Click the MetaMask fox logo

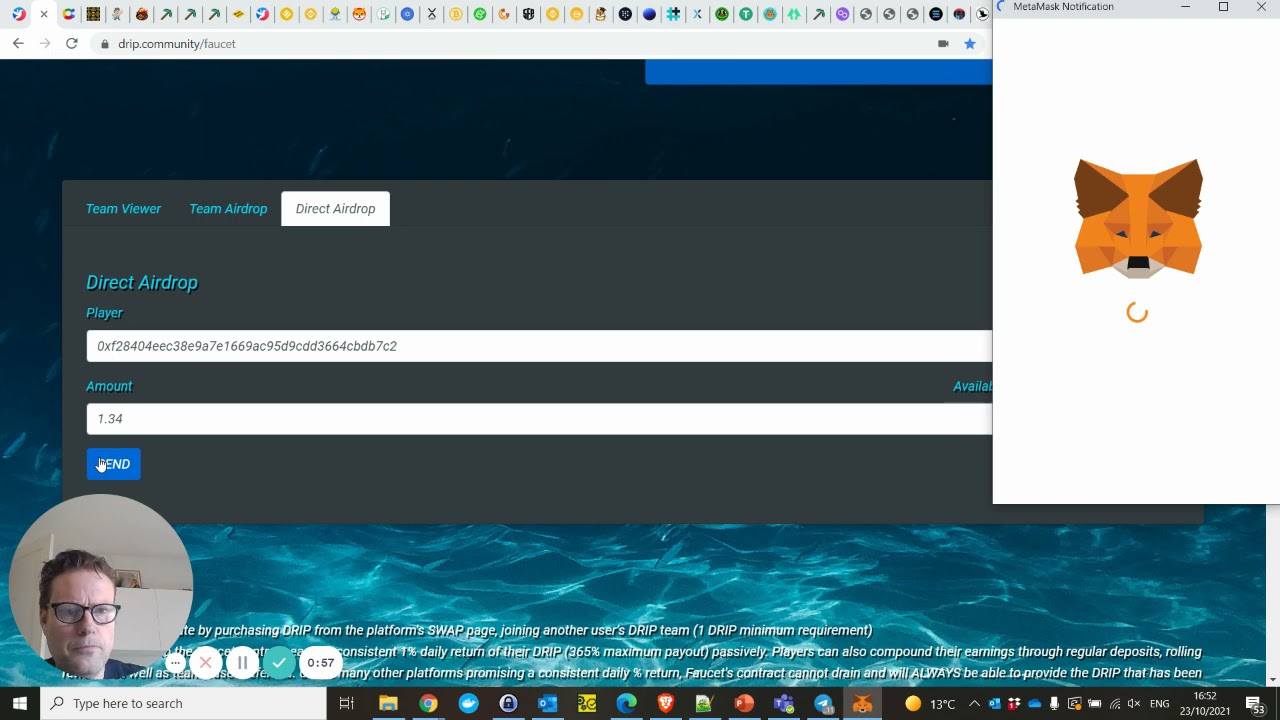point(1138,217)
